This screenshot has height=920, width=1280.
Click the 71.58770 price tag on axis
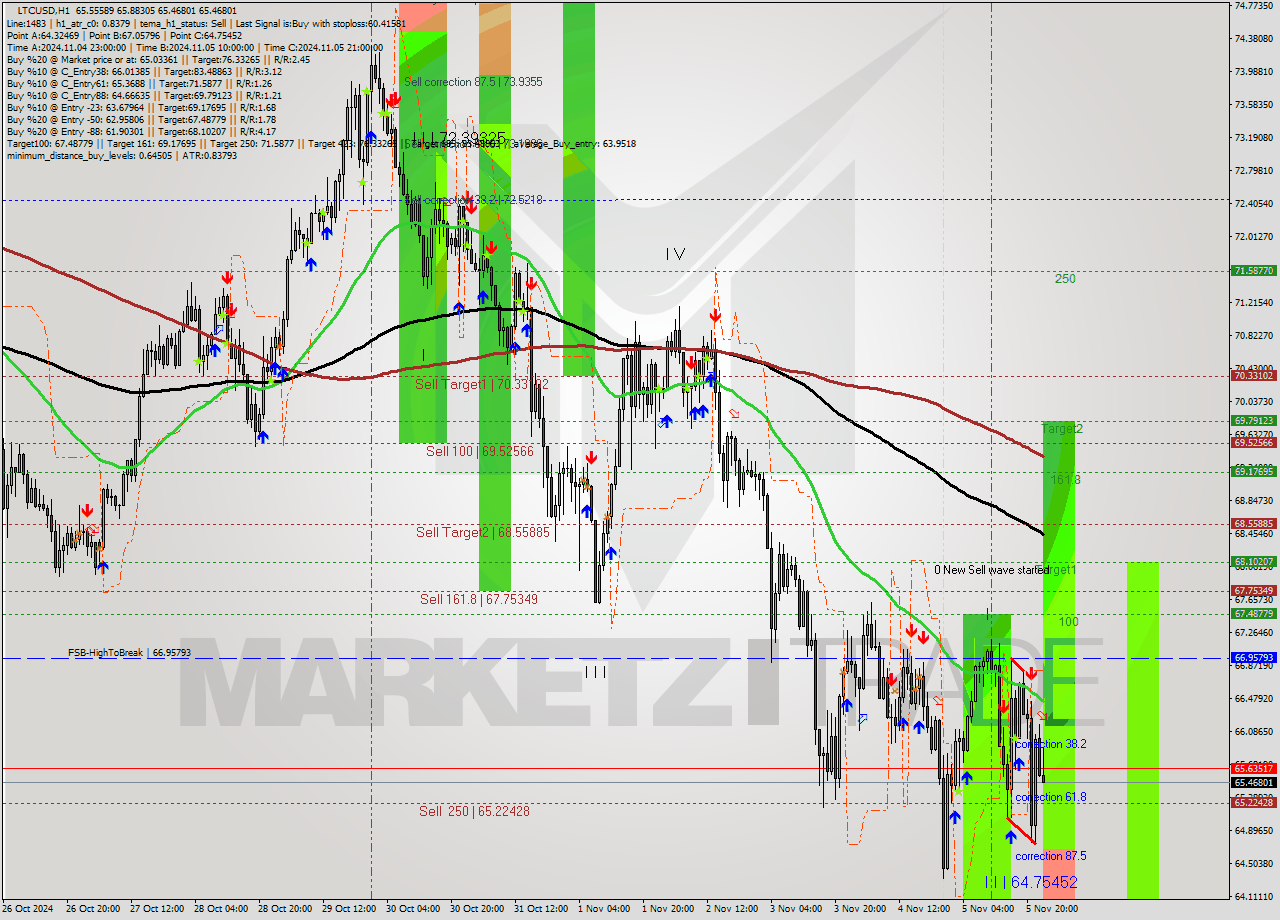pos(1253,271)
